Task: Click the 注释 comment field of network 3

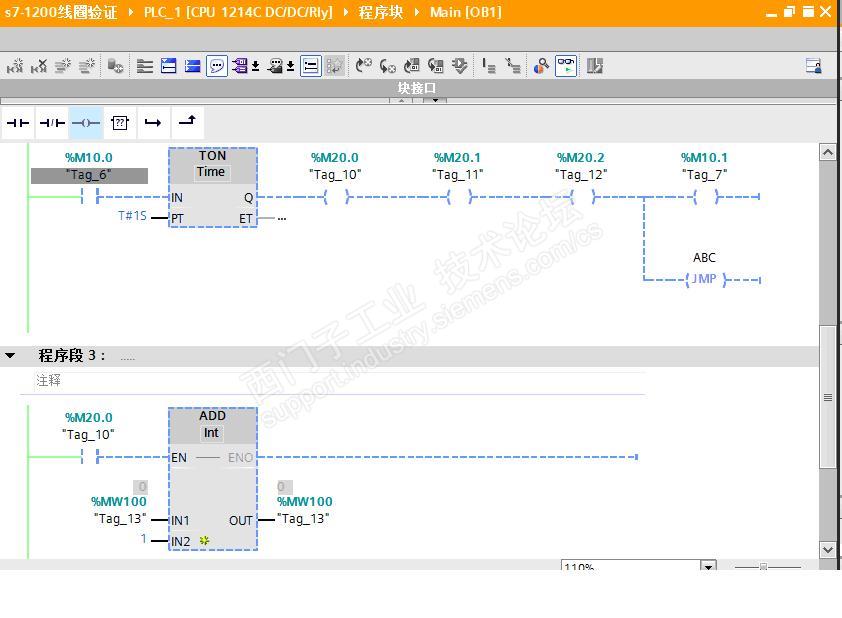Action: pos(340,381)
